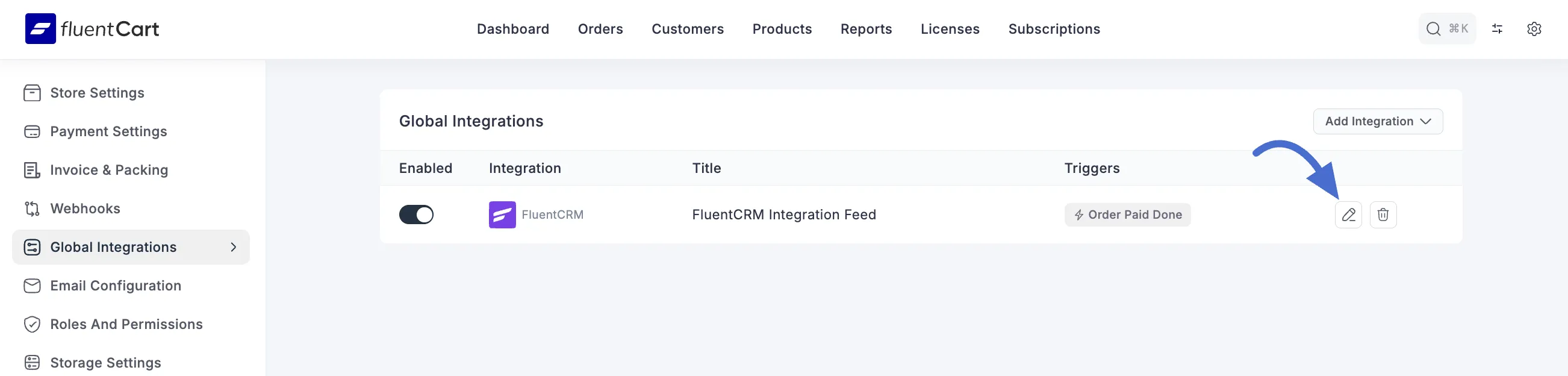Click the fluentCart logo
The image size is (1568, 376).
click(92, 28)
